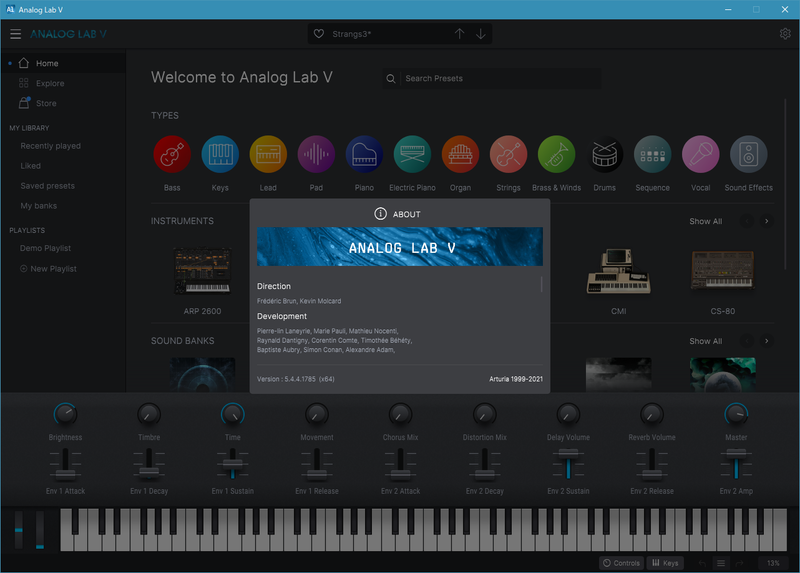The image size is (800, 573).
Task: Click the Analog Lab V logo text
Action: [68, 34]
